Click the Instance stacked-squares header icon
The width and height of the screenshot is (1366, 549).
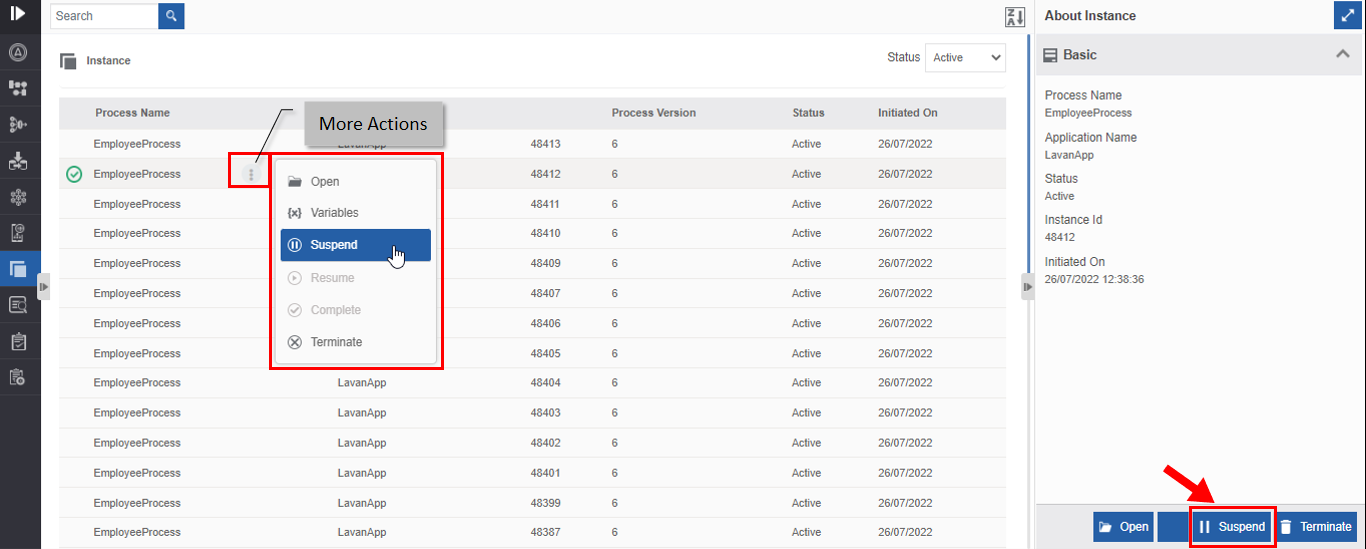tap(68, 61)
